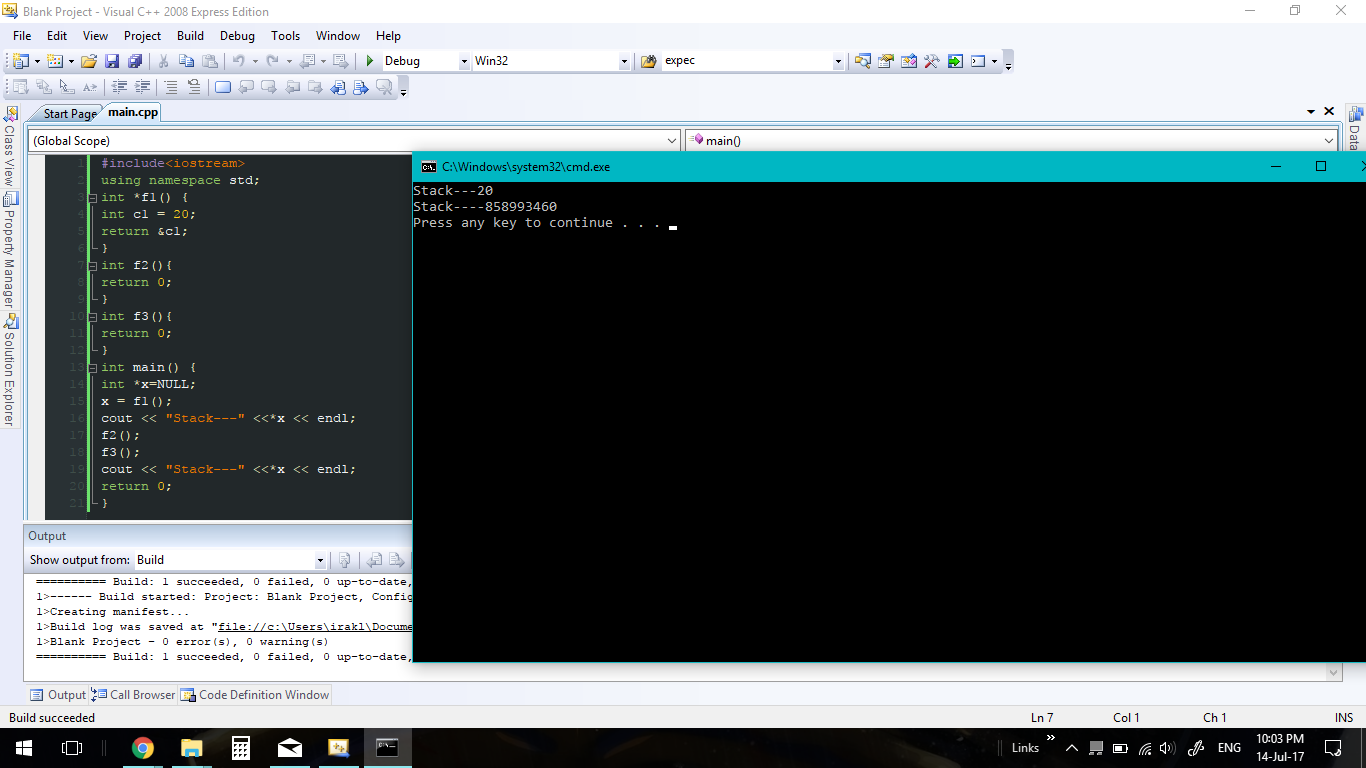Toggle bookmark on current line
The height and width of the screenshot is (768, 1366).
click(222, 87)
